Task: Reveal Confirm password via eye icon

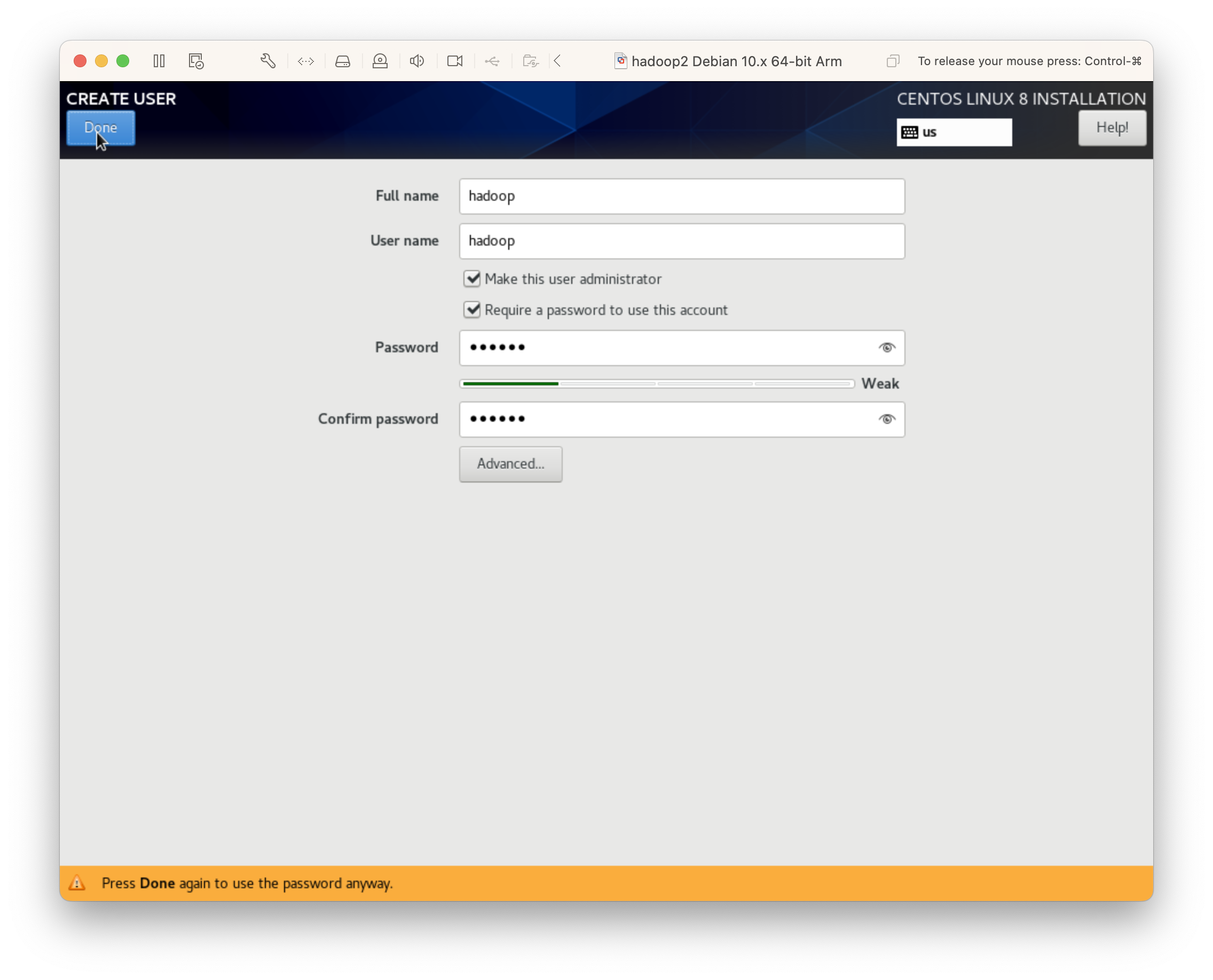Action: (887, 420)
